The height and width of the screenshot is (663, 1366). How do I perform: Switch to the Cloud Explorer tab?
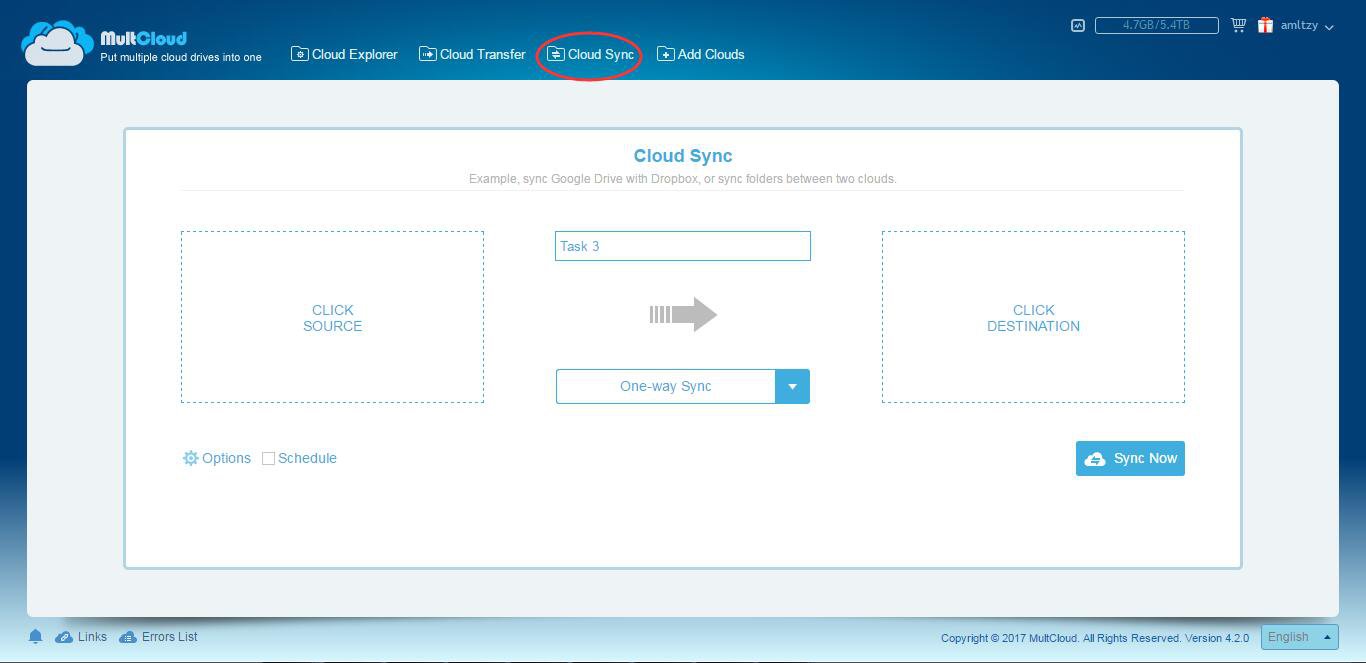(x=344, y=54)
